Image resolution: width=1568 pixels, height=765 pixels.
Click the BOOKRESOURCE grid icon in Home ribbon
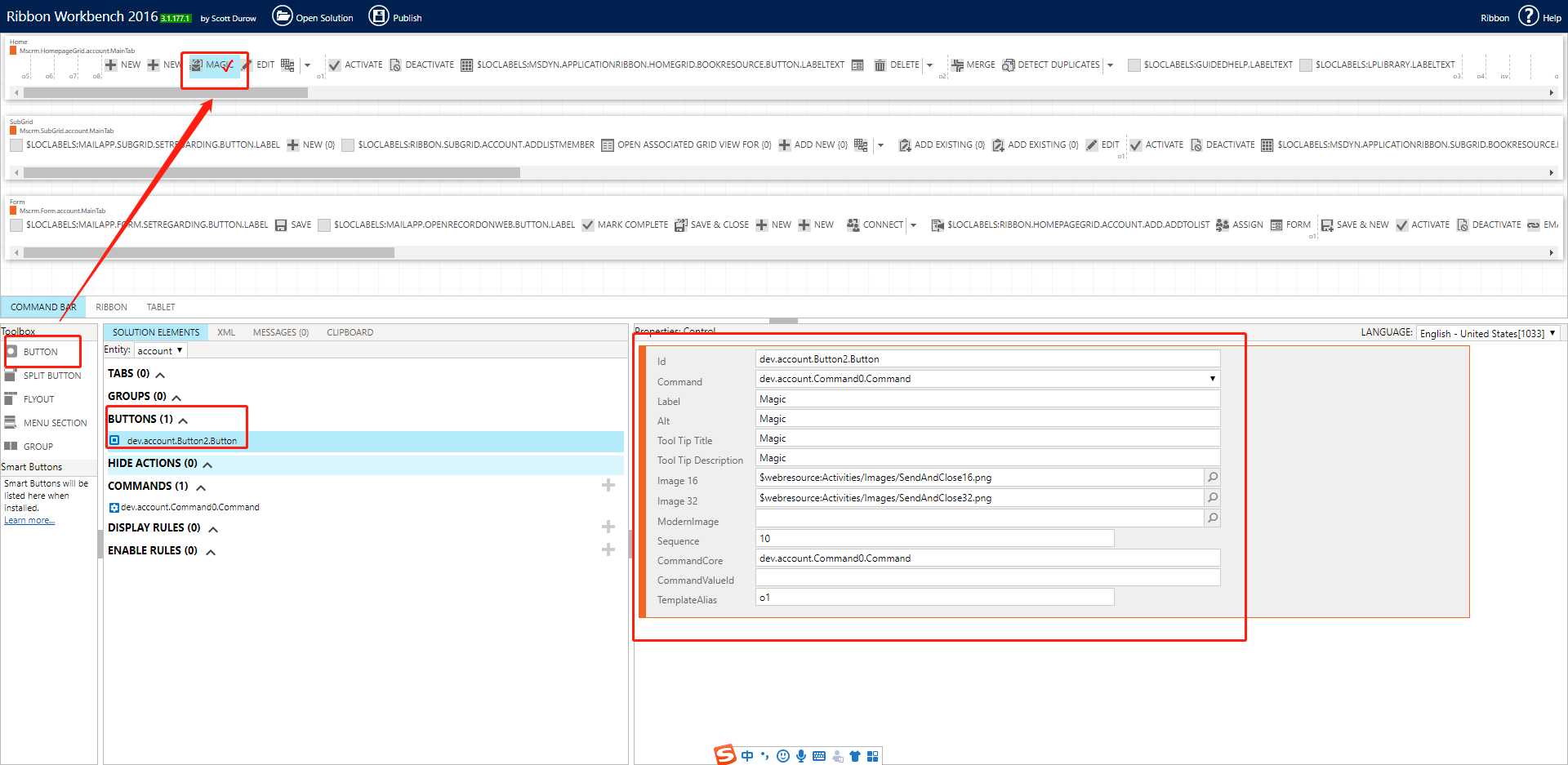click(x=466, y=65)
